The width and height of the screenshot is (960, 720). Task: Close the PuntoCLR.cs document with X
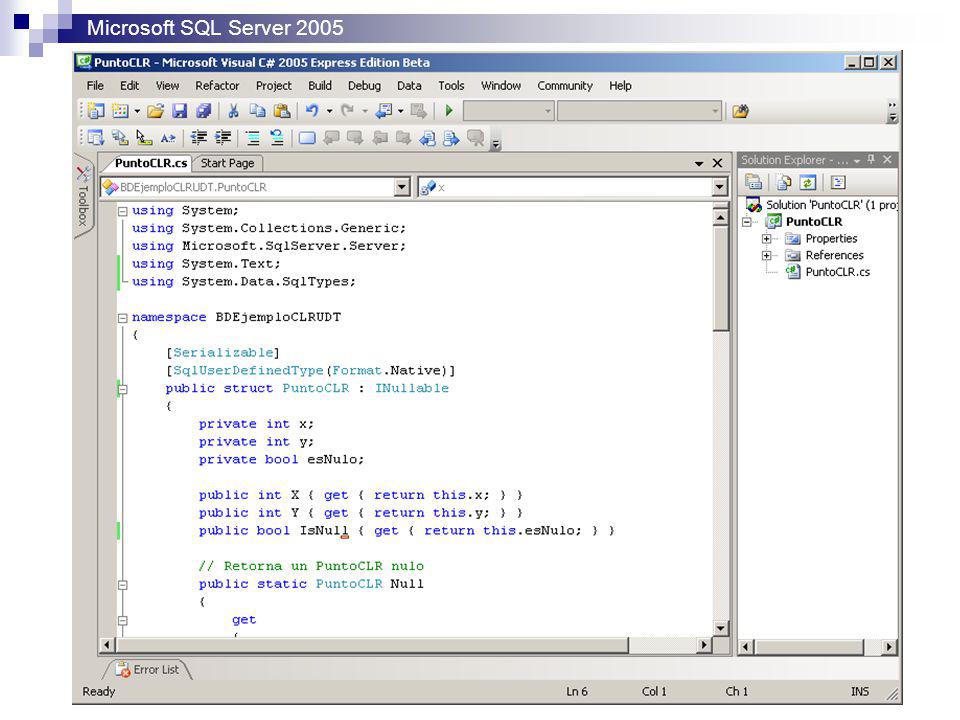point(718,163)
